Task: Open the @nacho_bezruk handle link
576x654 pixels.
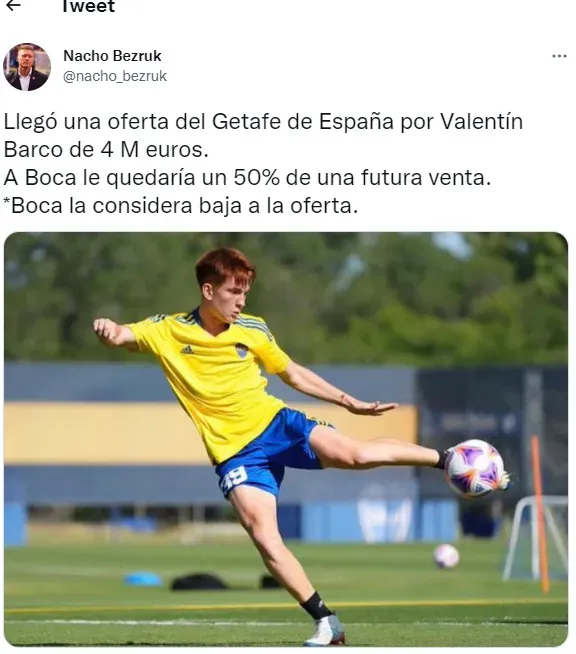Action: point(115,76)
